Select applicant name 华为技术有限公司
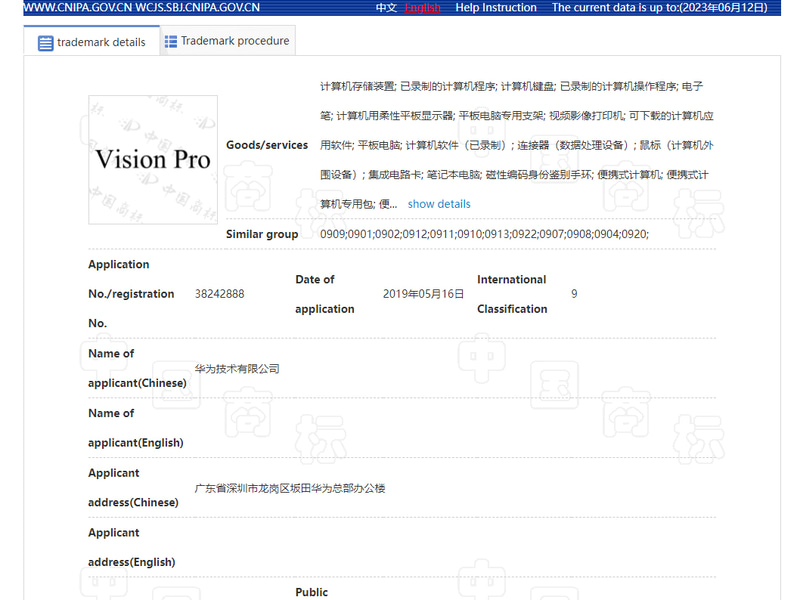Screen dimensions: 800x600 [x=237, y=369]
